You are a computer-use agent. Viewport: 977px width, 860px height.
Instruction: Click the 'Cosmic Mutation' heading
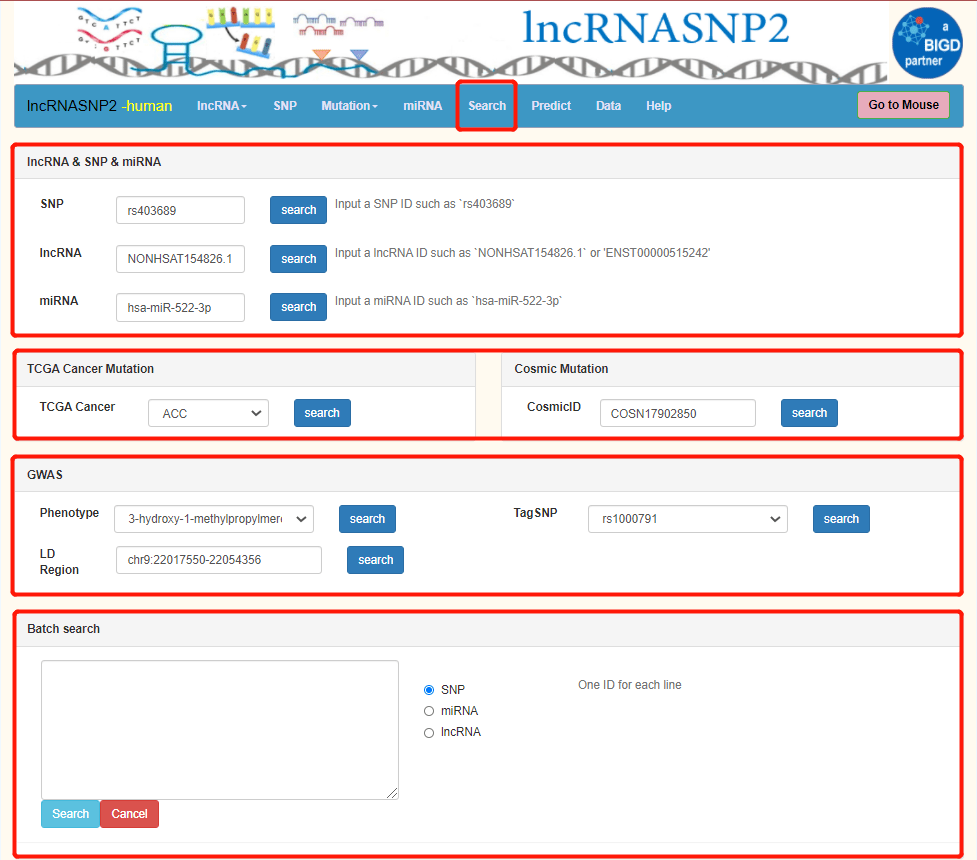(561, 369)
